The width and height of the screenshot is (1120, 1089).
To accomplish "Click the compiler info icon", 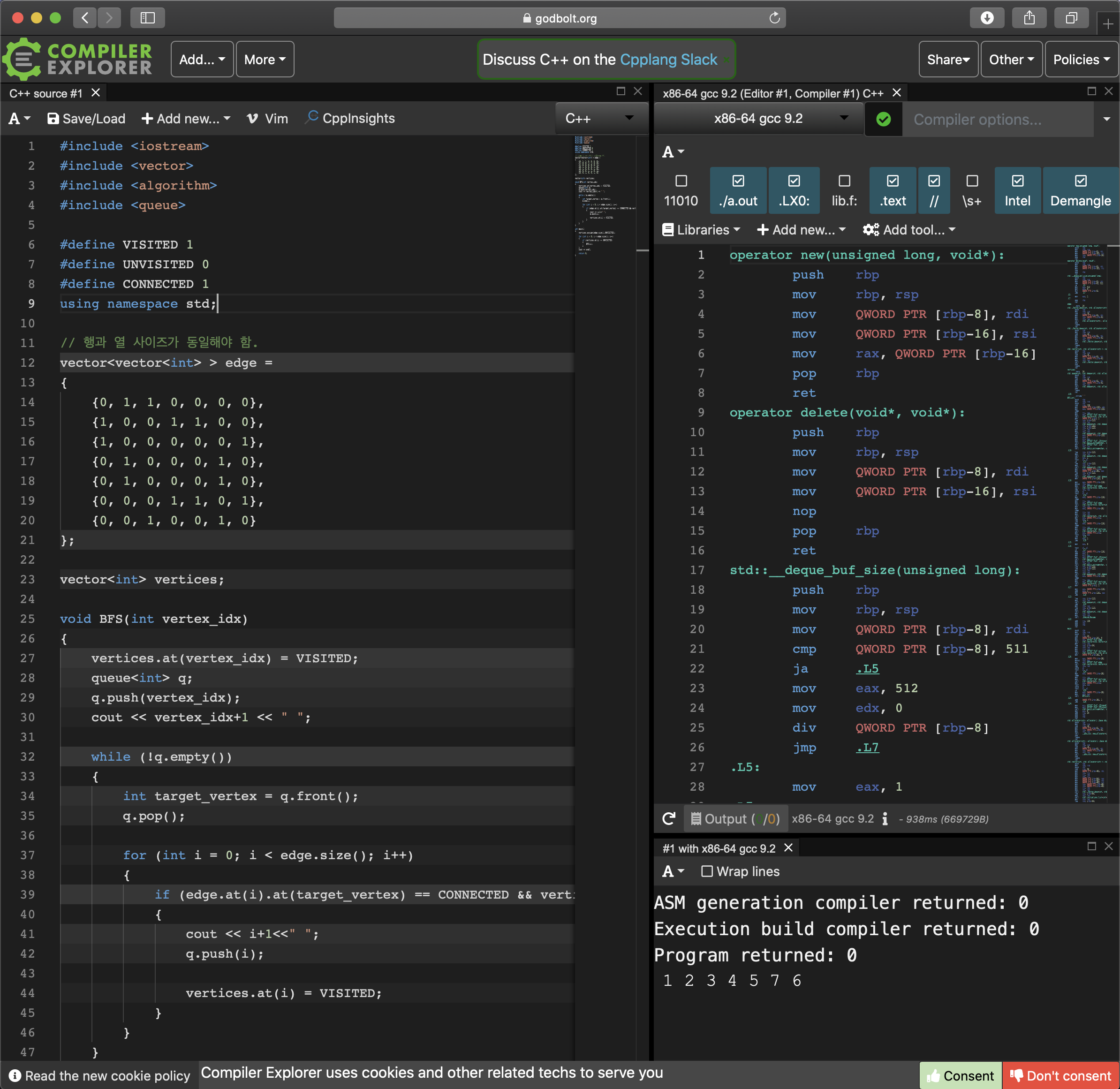I will click(x=885, y=818).
